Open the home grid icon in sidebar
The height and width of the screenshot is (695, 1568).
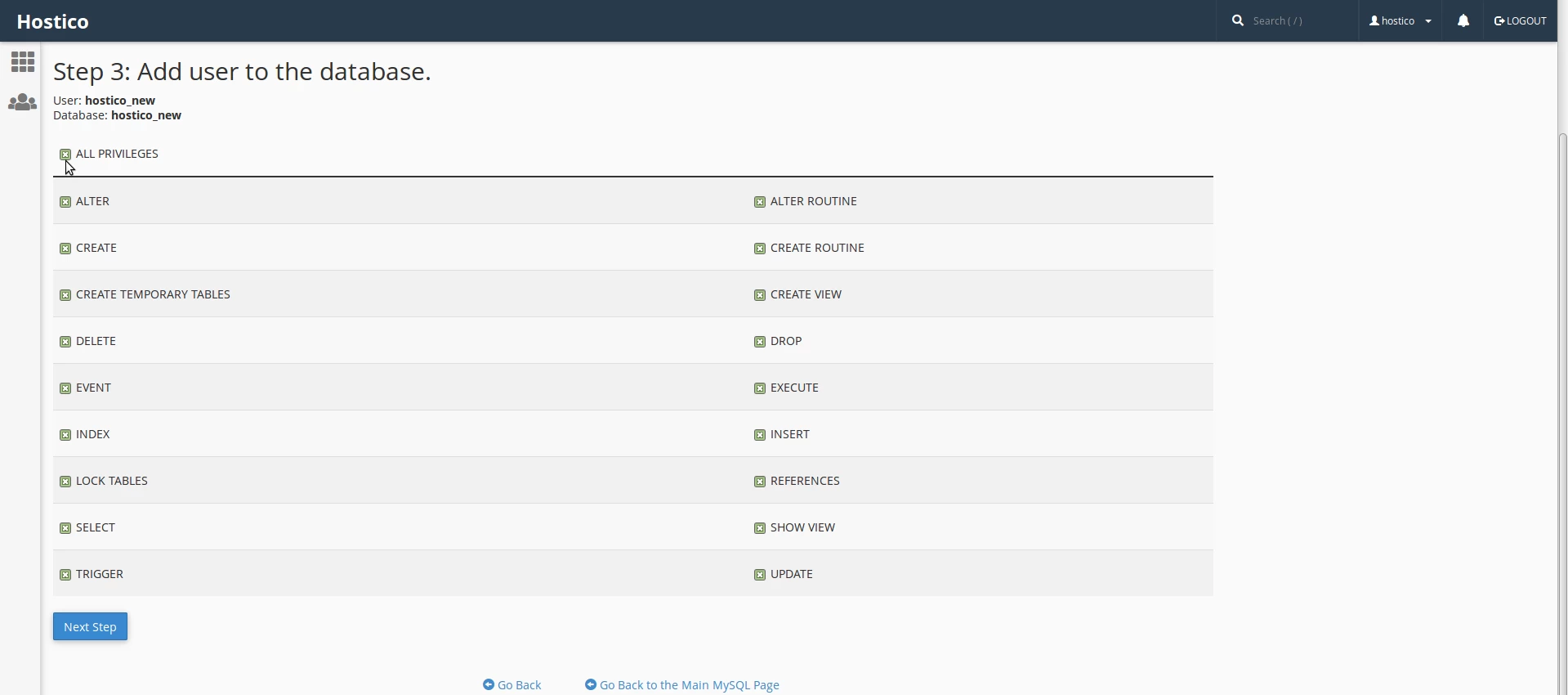[x=23, y=62]
